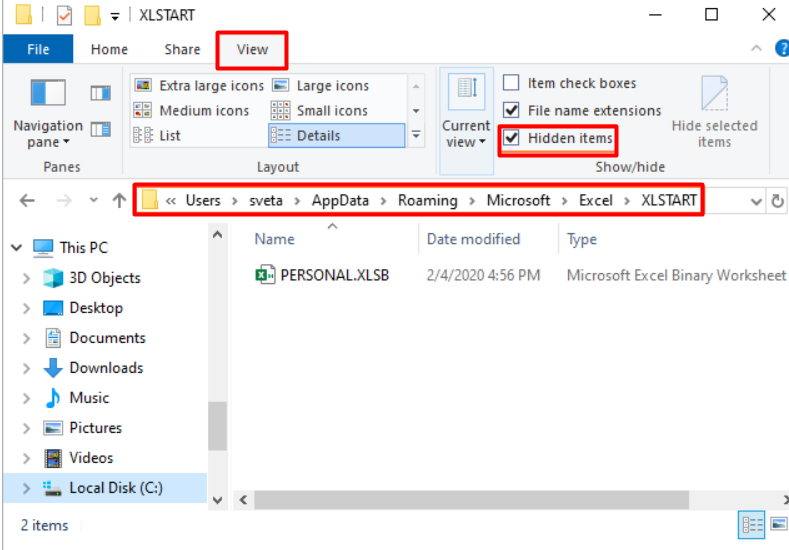Screen dimensions: 789x550
Task: Select Pictures in navigation tree
Action: pyautogui.click(x=96, y=428)
